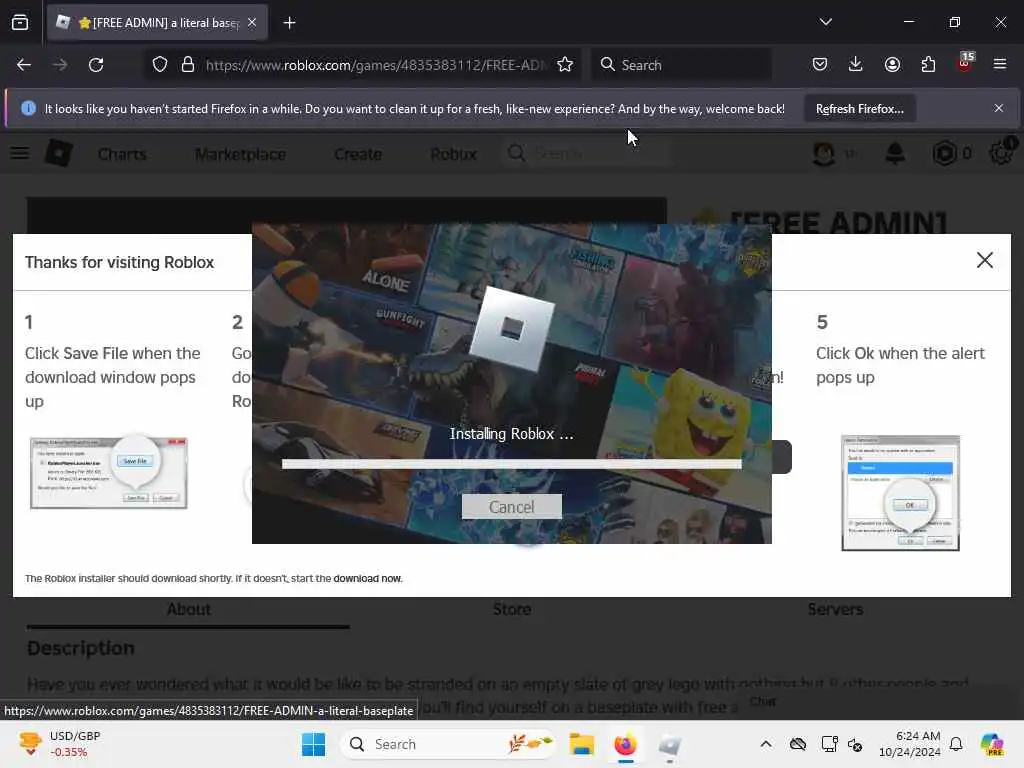The width and height of the screenshot is (1024, 768).
Task: Open the Firefox downloads panel
Action: click(x=856, y=65)
